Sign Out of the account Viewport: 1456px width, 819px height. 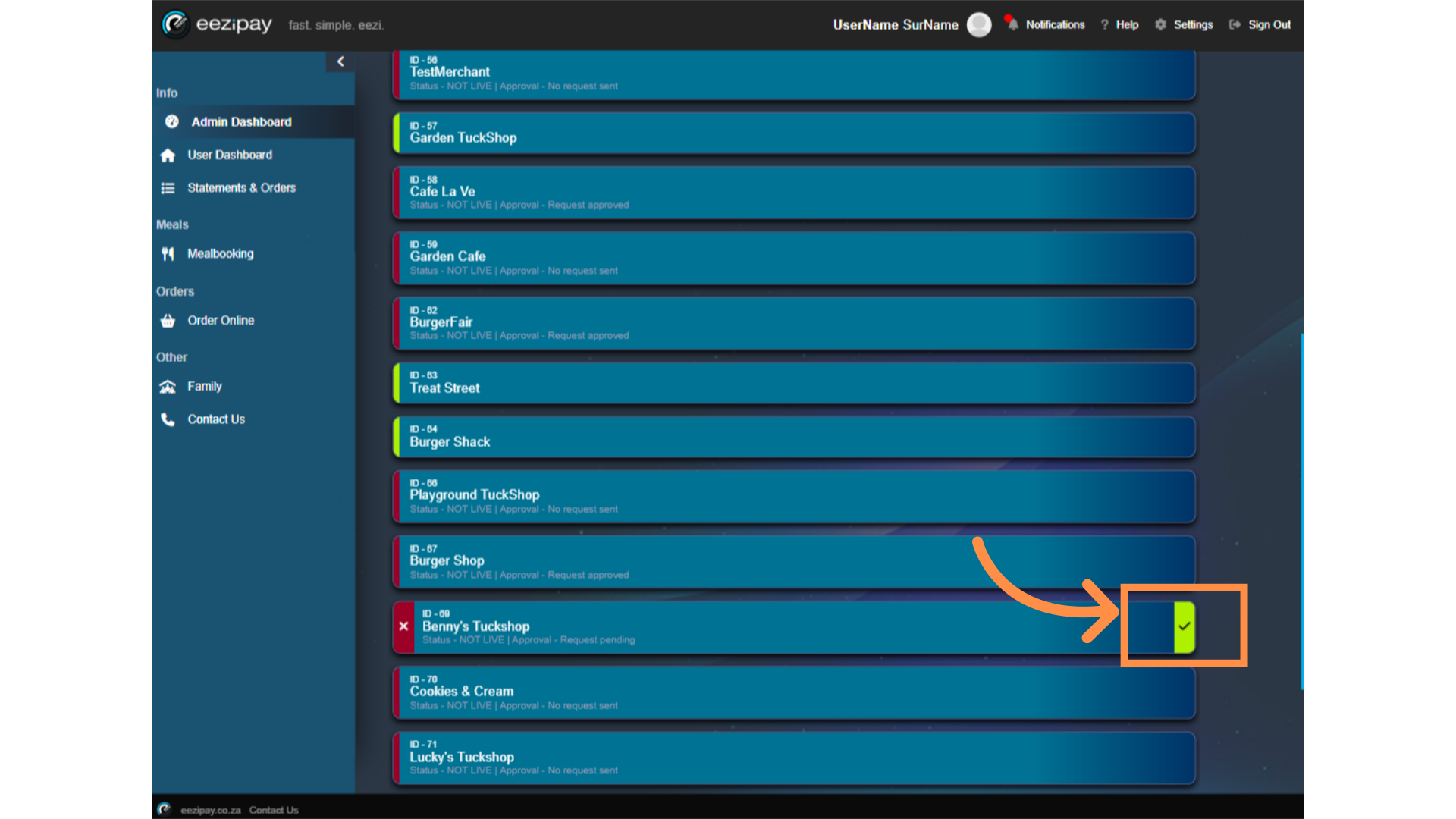coord(1269,24)
